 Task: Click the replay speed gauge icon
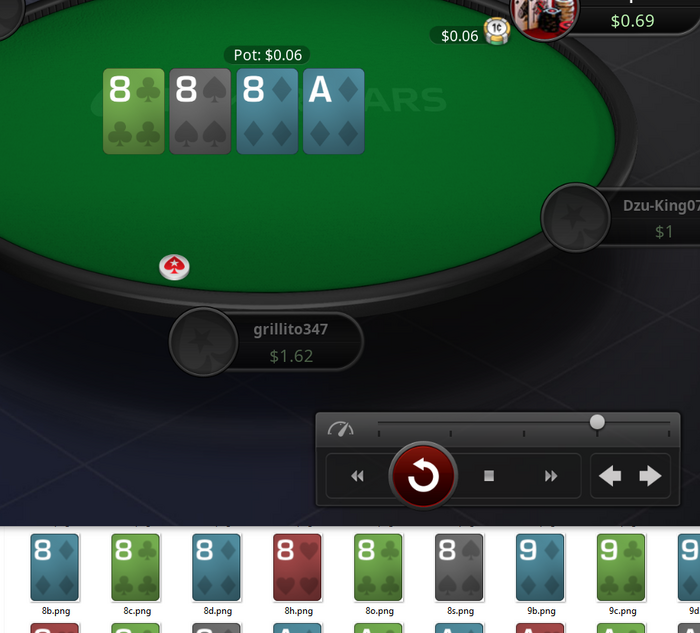(341, 429)
